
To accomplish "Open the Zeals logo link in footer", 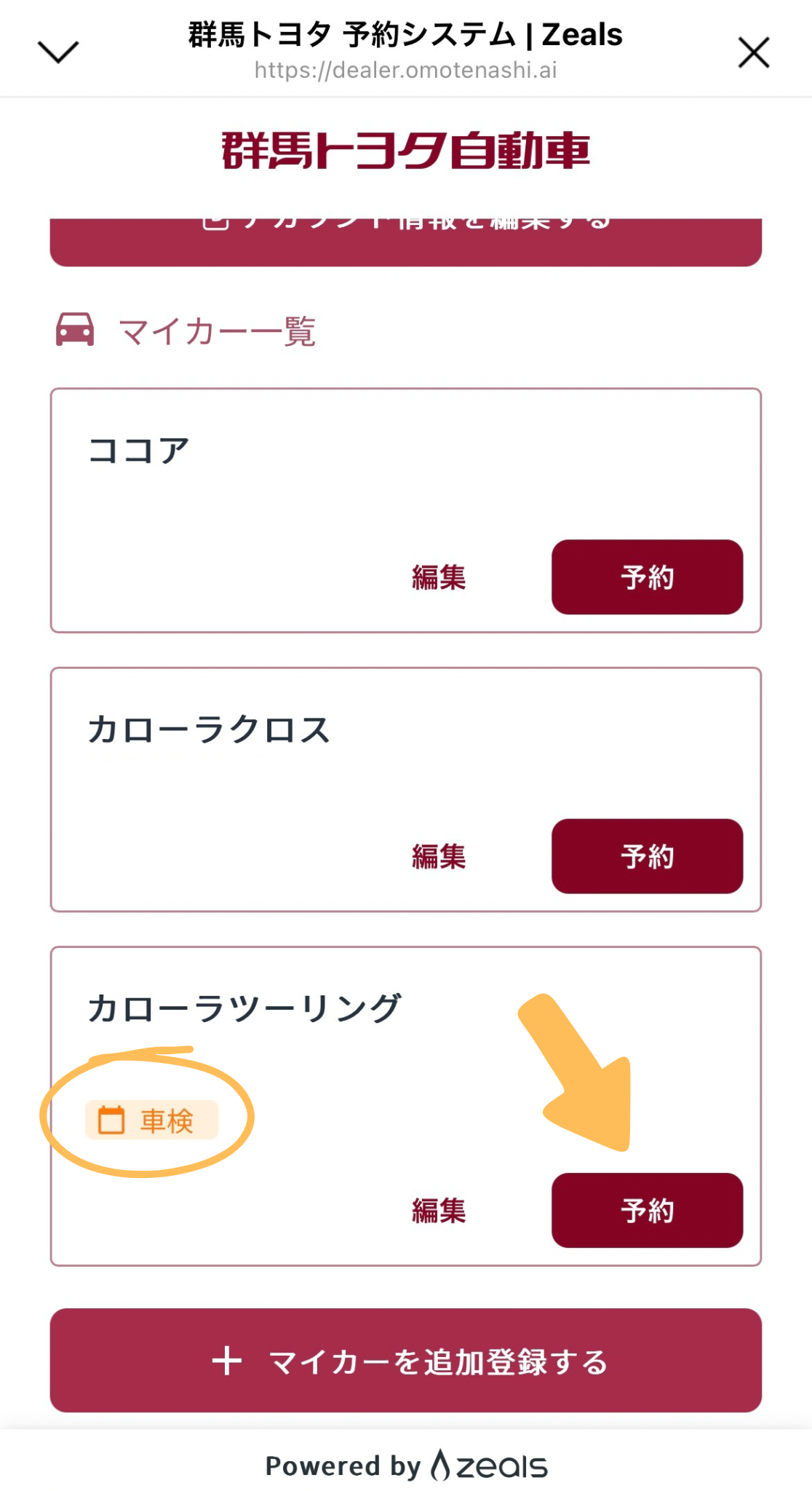I will pos(490,1466).
